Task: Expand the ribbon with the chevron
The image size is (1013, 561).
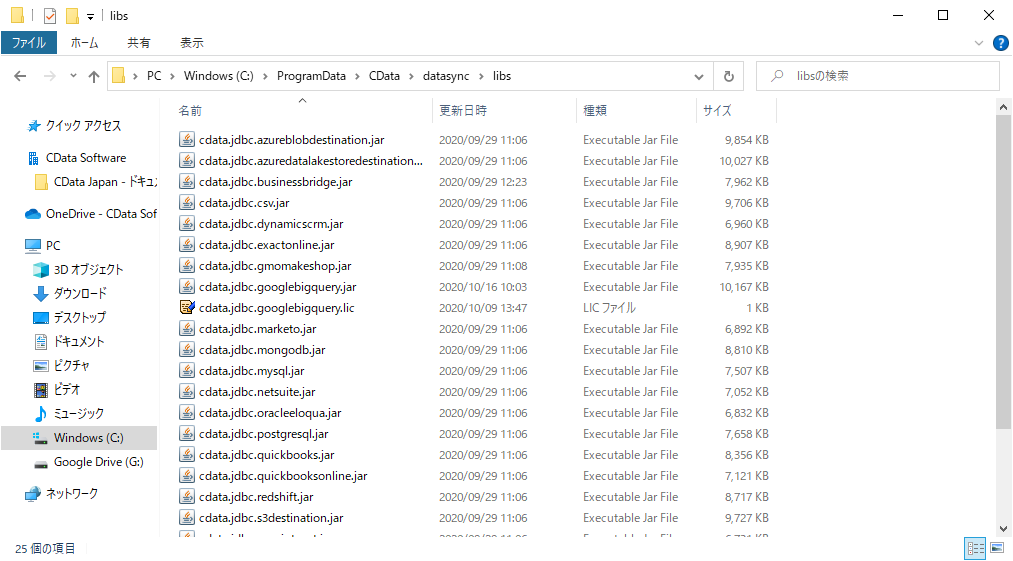Action: click(979, 43)
